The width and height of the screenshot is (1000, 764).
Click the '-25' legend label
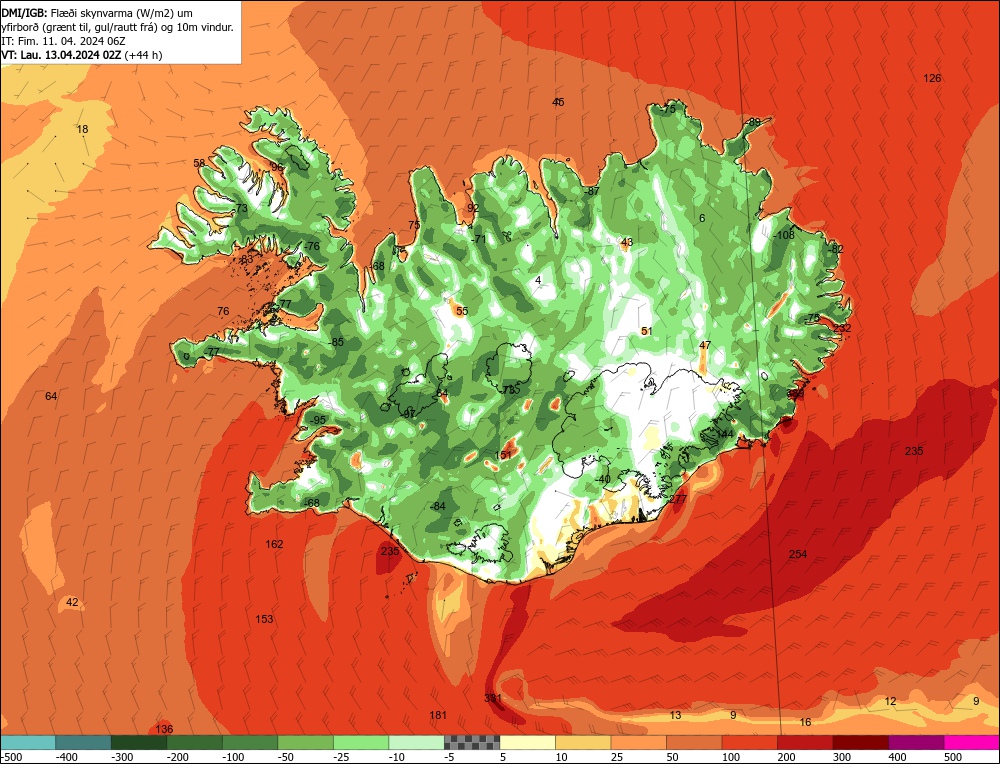343,757
